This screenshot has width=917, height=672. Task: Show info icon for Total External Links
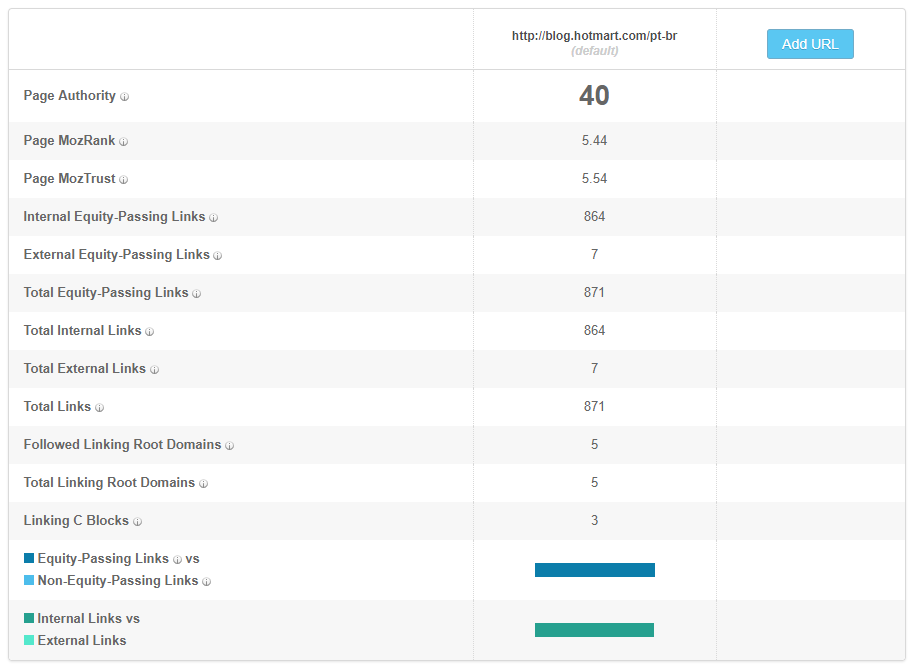pos(154,370)
